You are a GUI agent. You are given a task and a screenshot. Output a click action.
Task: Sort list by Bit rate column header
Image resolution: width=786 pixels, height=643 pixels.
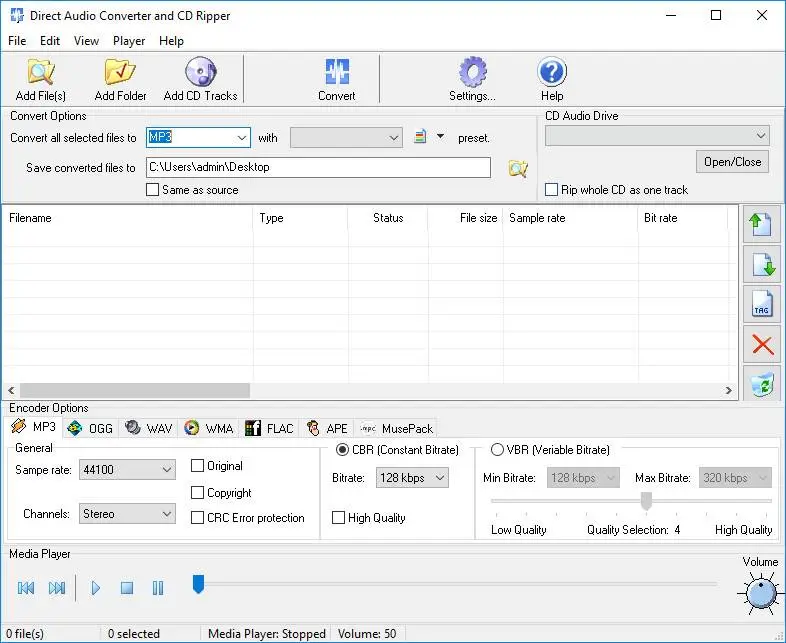coord(683,218)
